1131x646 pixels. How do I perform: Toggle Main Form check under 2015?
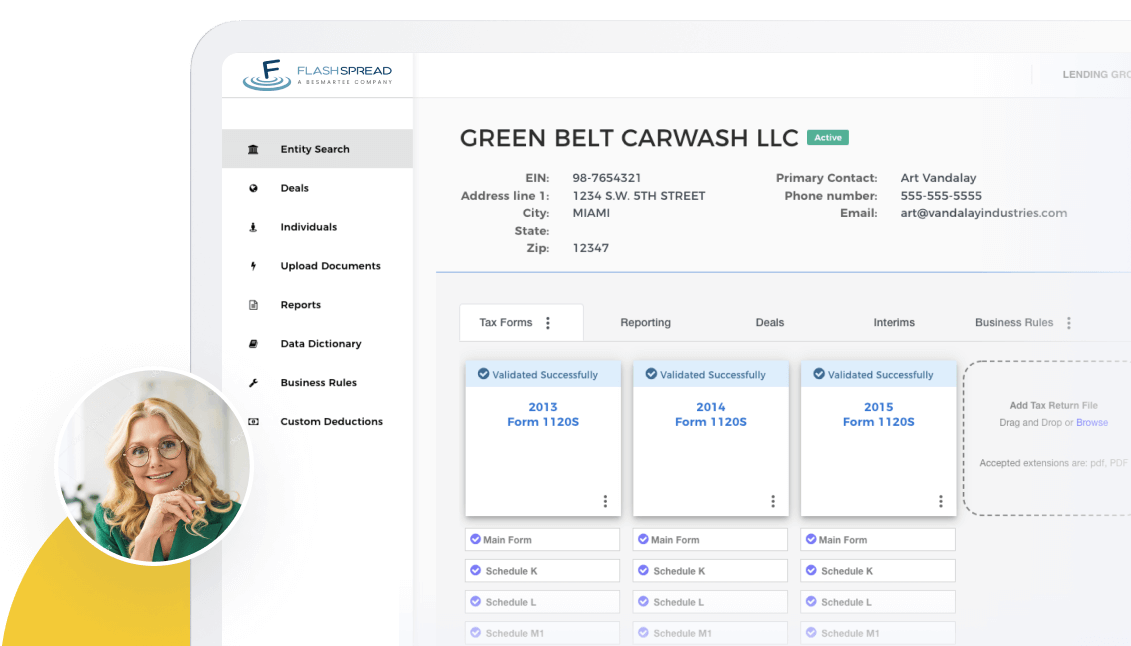[x=811, y=539]
